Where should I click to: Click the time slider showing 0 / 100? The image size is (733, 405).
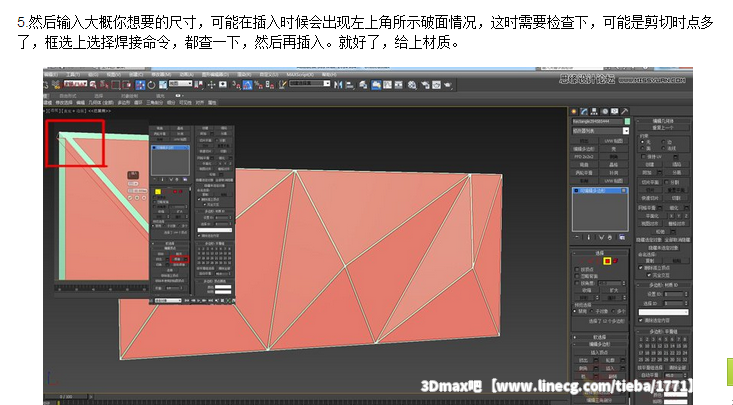(66, 397)
